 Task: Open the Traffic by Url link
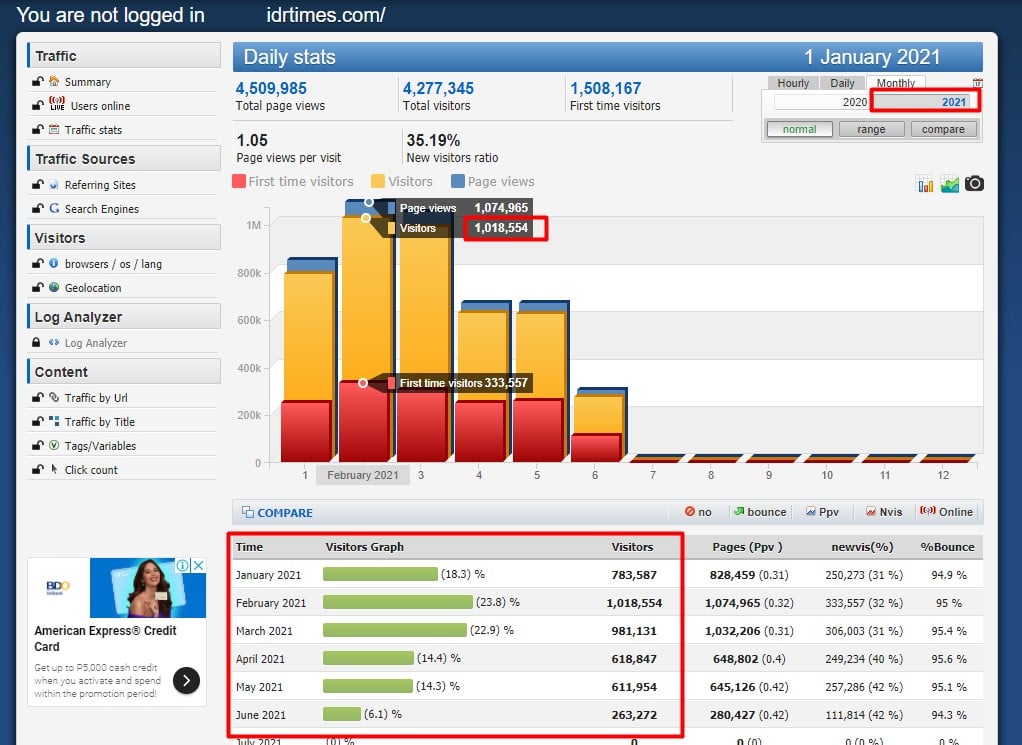pyautogui.click(x=98, y=398)
